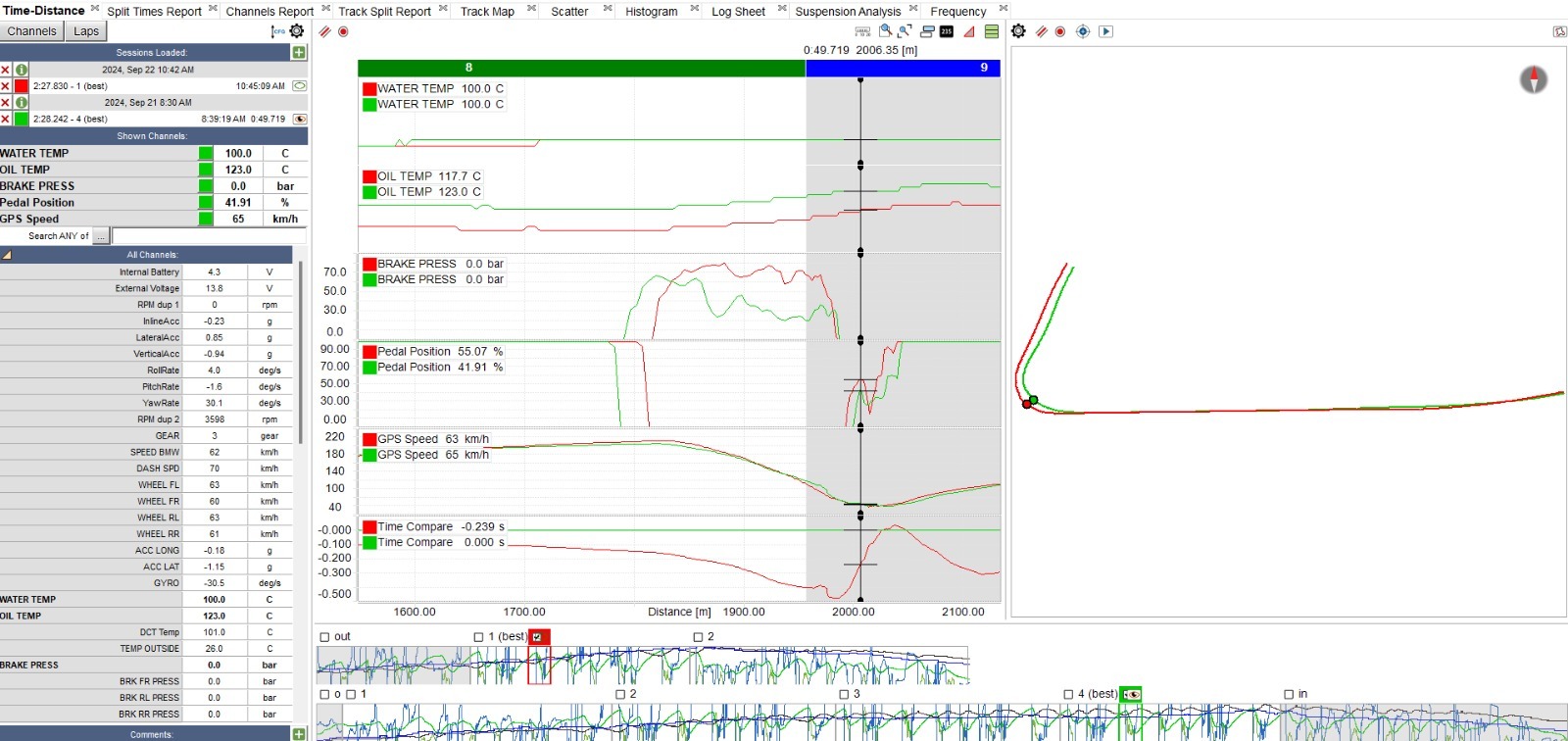Switch to the Split Times Report tab
The height and width of the screenshot is (741, 1568).
[x=154, y=12]
